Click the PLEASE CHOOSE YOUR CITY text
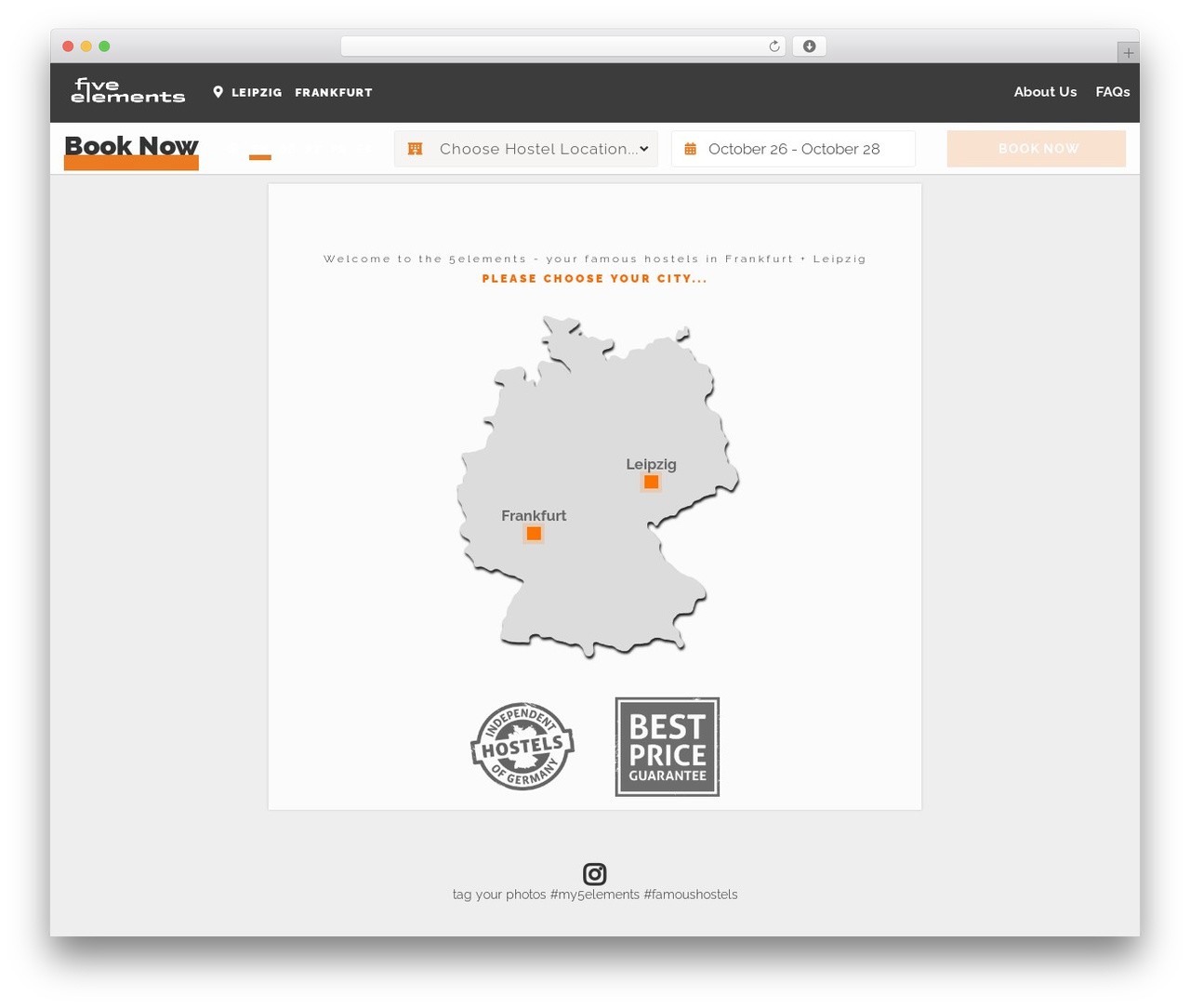This screenshot has width=1190, height=1008. click(595, 279)
